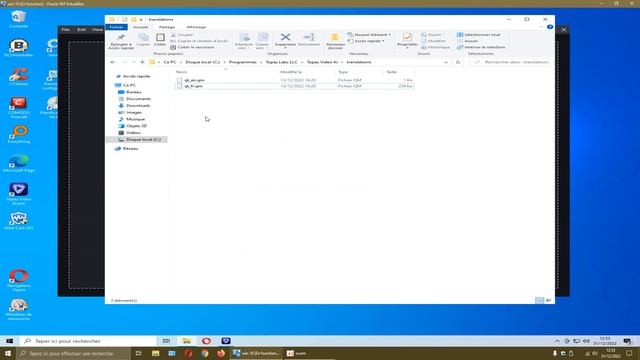Click the back navigation arrow

point(113,62)
